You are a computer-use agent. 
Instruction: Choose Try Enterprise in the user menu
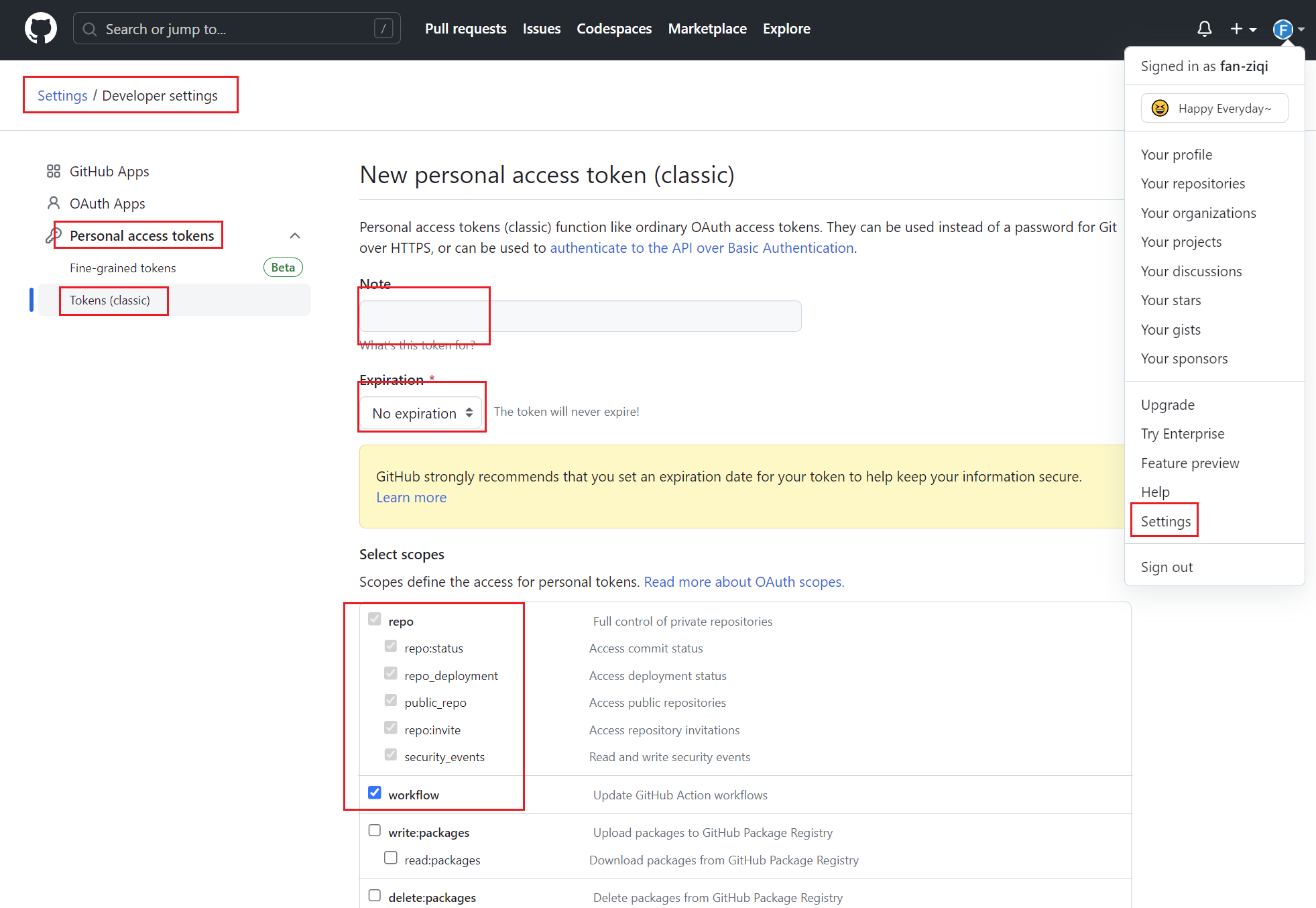click(x=1183, y=434)
